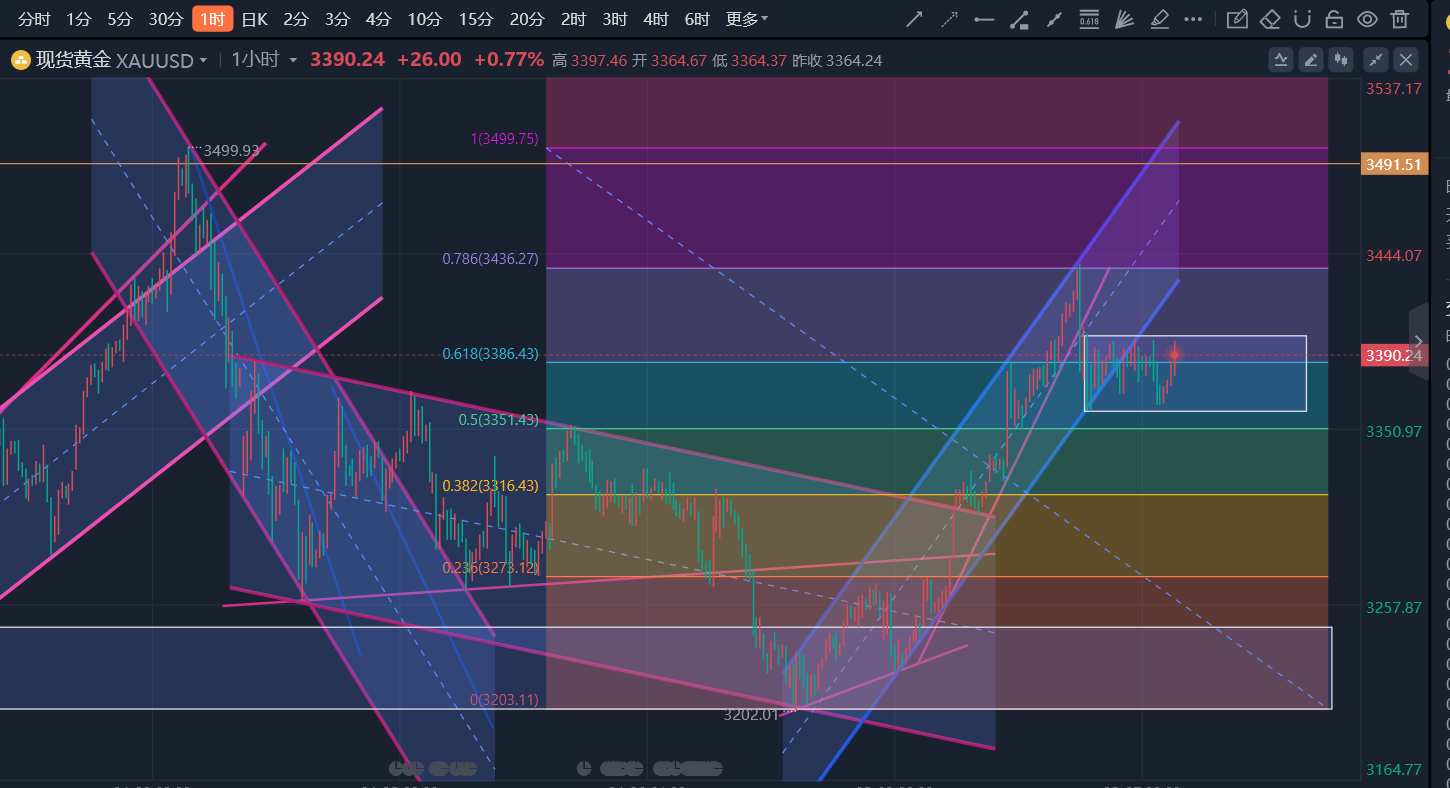Click the 昨收 3364.24 previous close value
This screenshot has height=788, width=1450.
click(837, 61)
